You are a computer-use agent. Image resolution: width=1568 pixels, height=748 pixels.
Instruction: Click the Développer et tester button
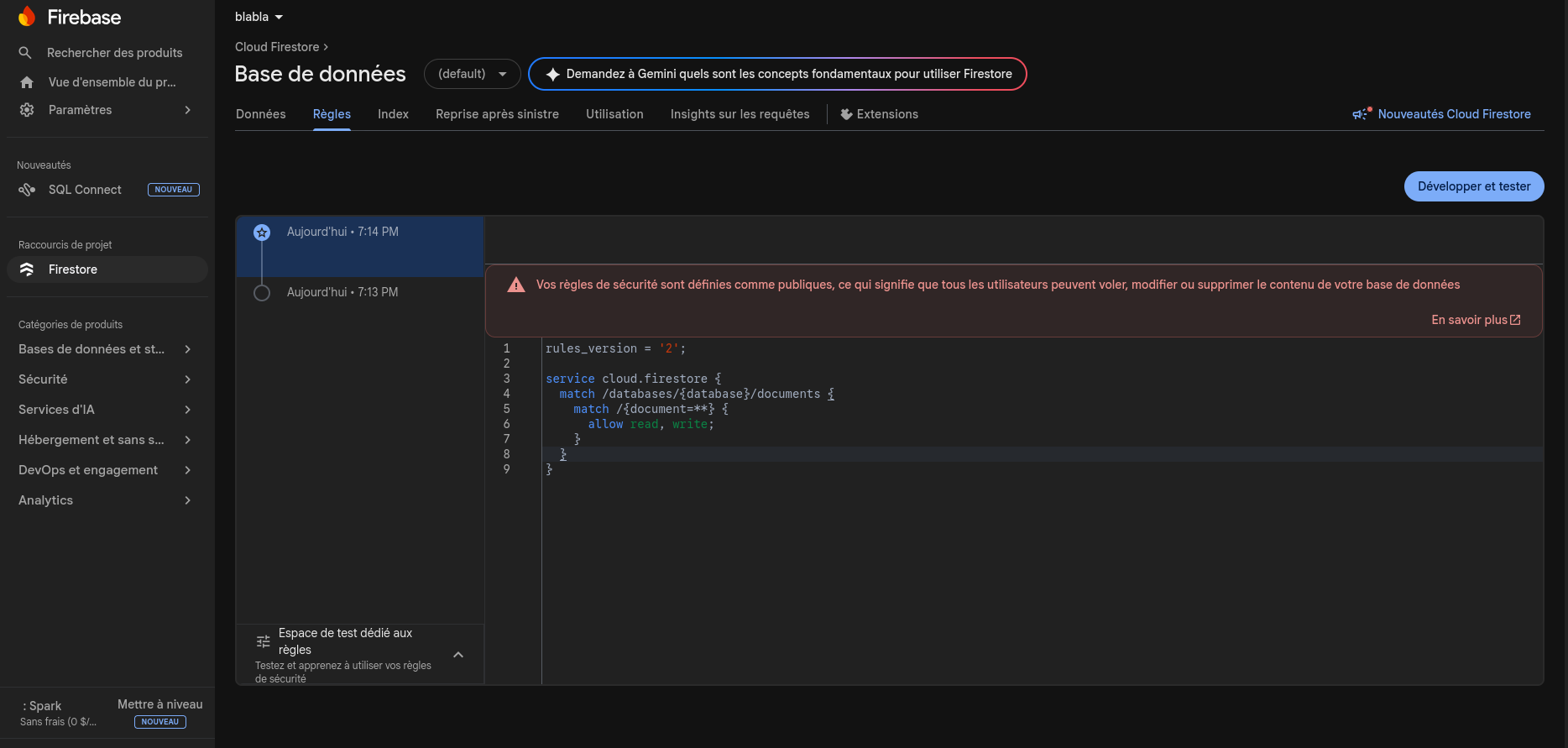coord(1474,186)
